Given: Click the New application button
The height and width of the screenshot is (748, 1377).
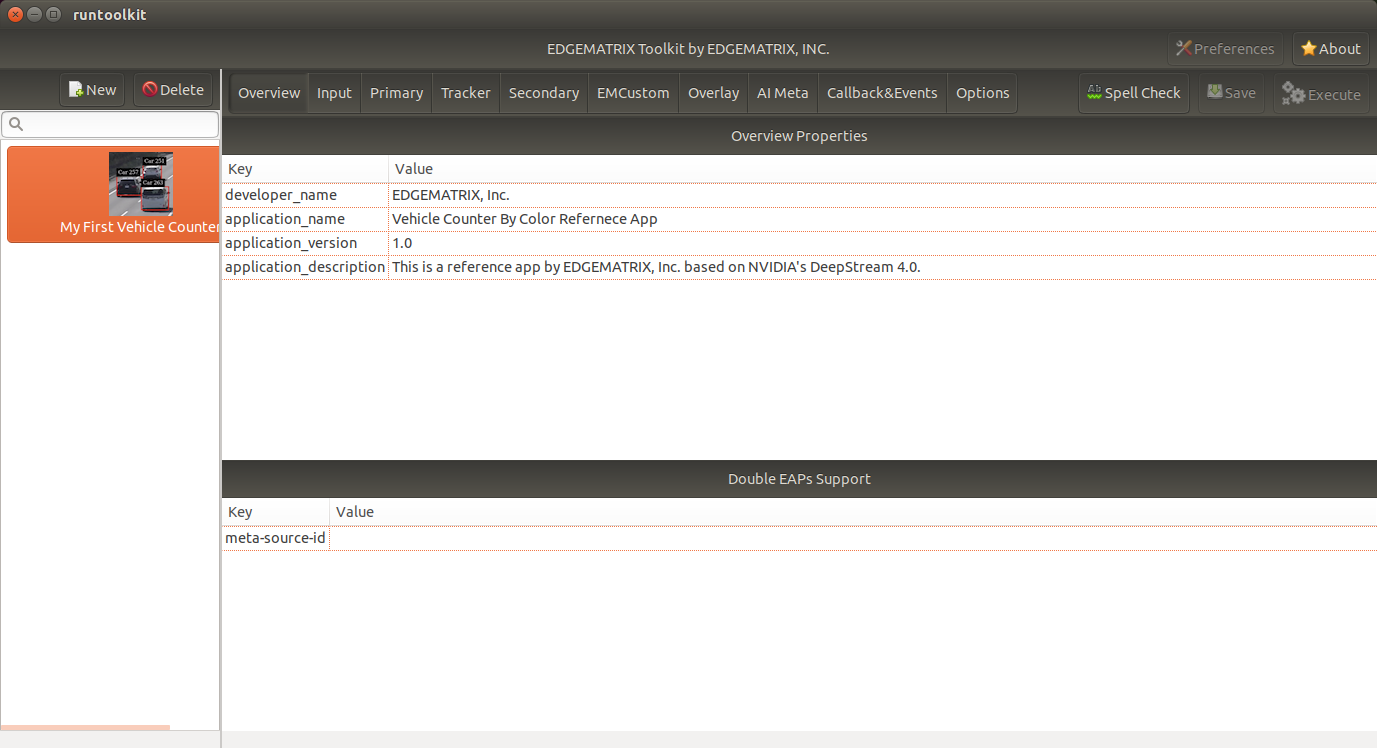Looking at the screenshot, I should pyautogui.click(x=92, y=90).
